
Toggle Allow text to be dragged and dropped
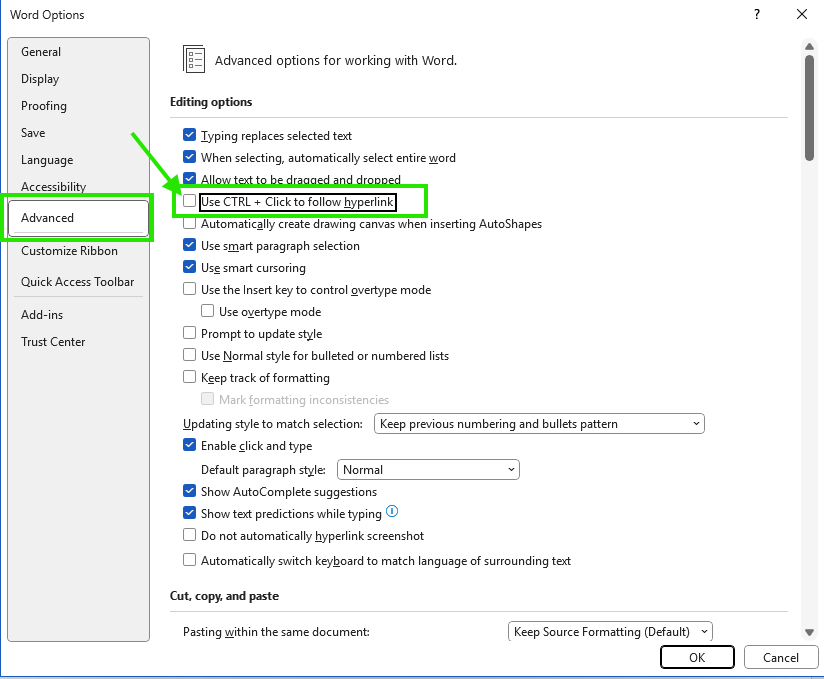pos(189,179)
